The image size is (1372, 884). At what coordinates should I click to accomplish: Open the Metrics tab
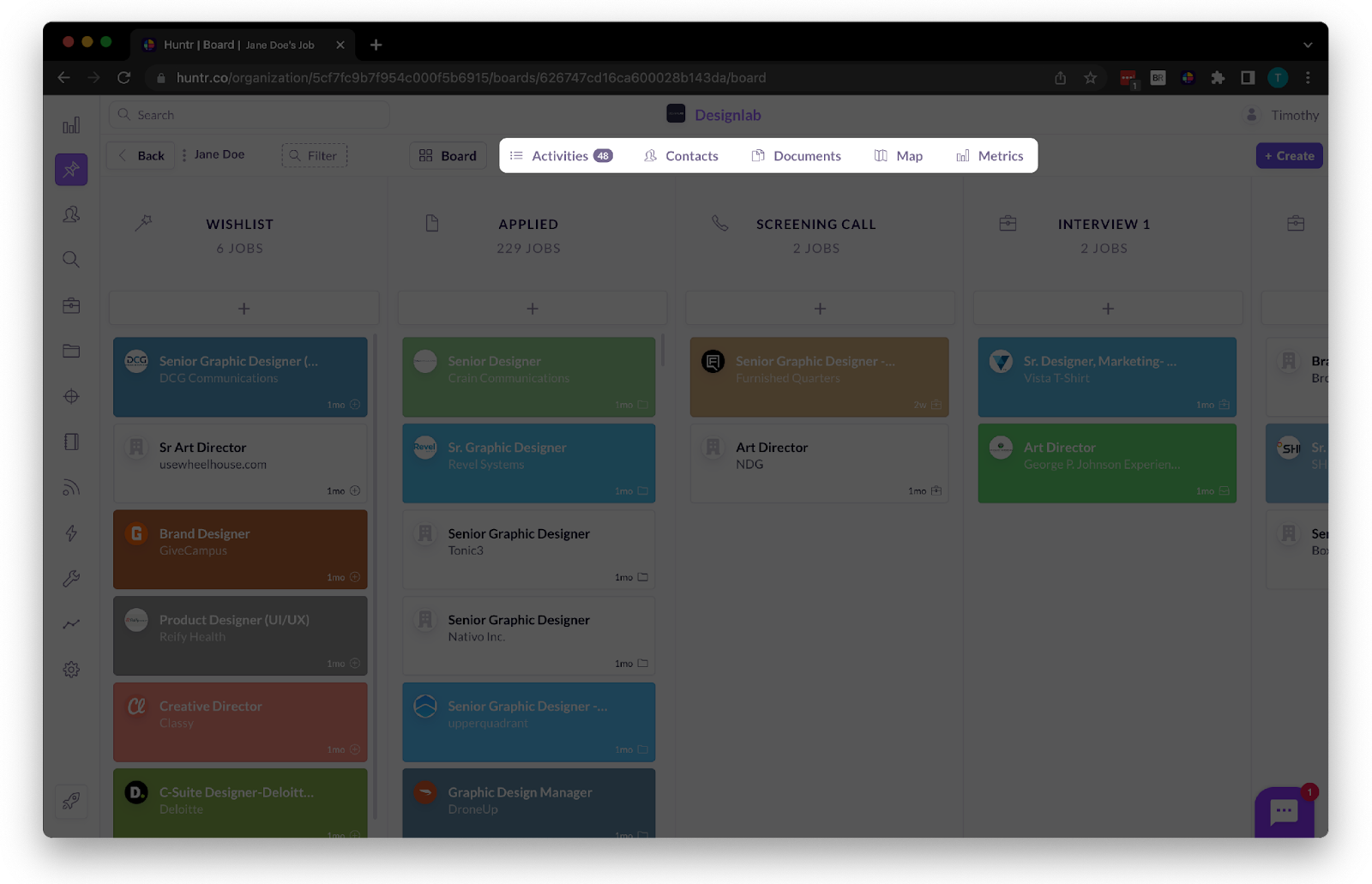point(990,156)
